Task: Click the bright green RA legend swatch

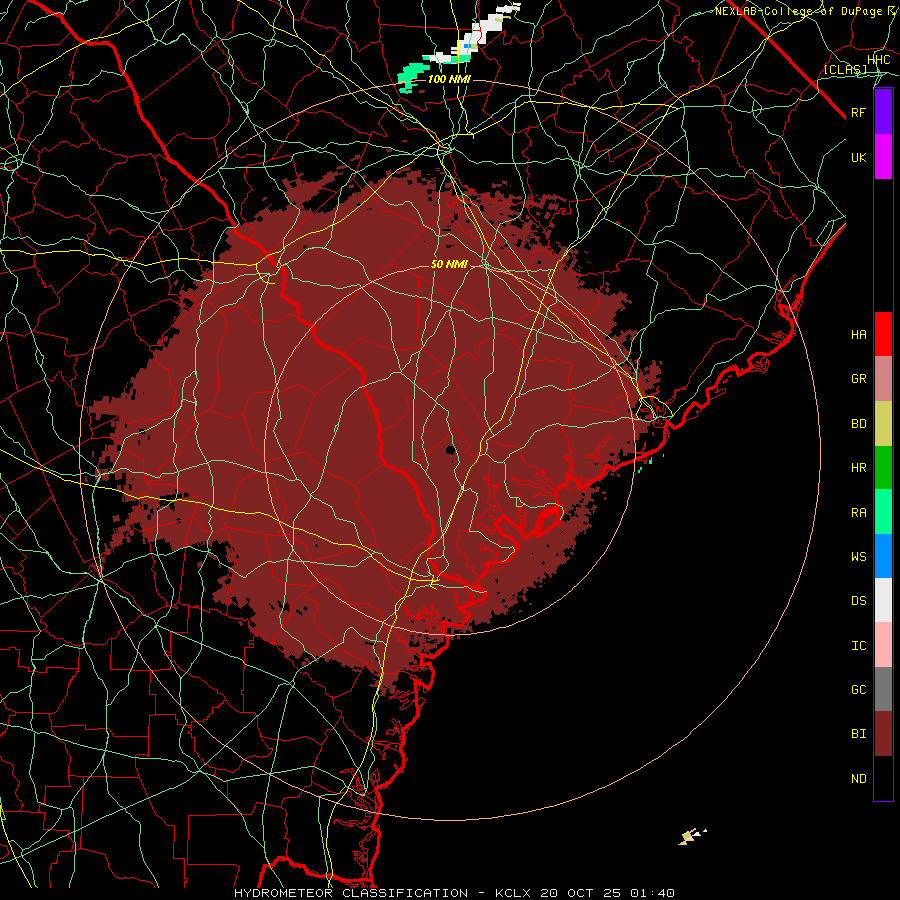Action: coord(883,512)
